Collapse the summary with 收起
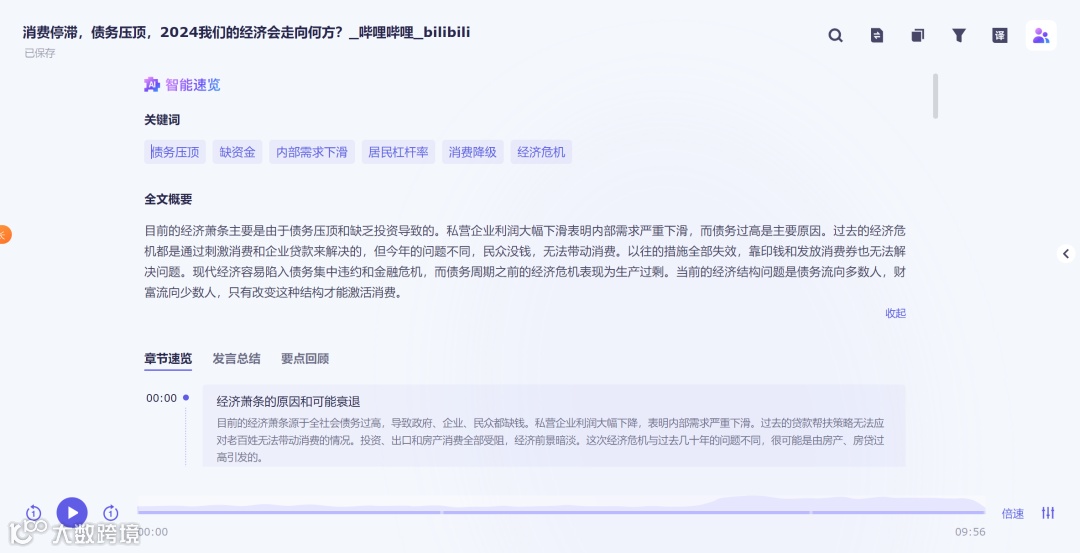1080x553 pixels. (895, 313)
